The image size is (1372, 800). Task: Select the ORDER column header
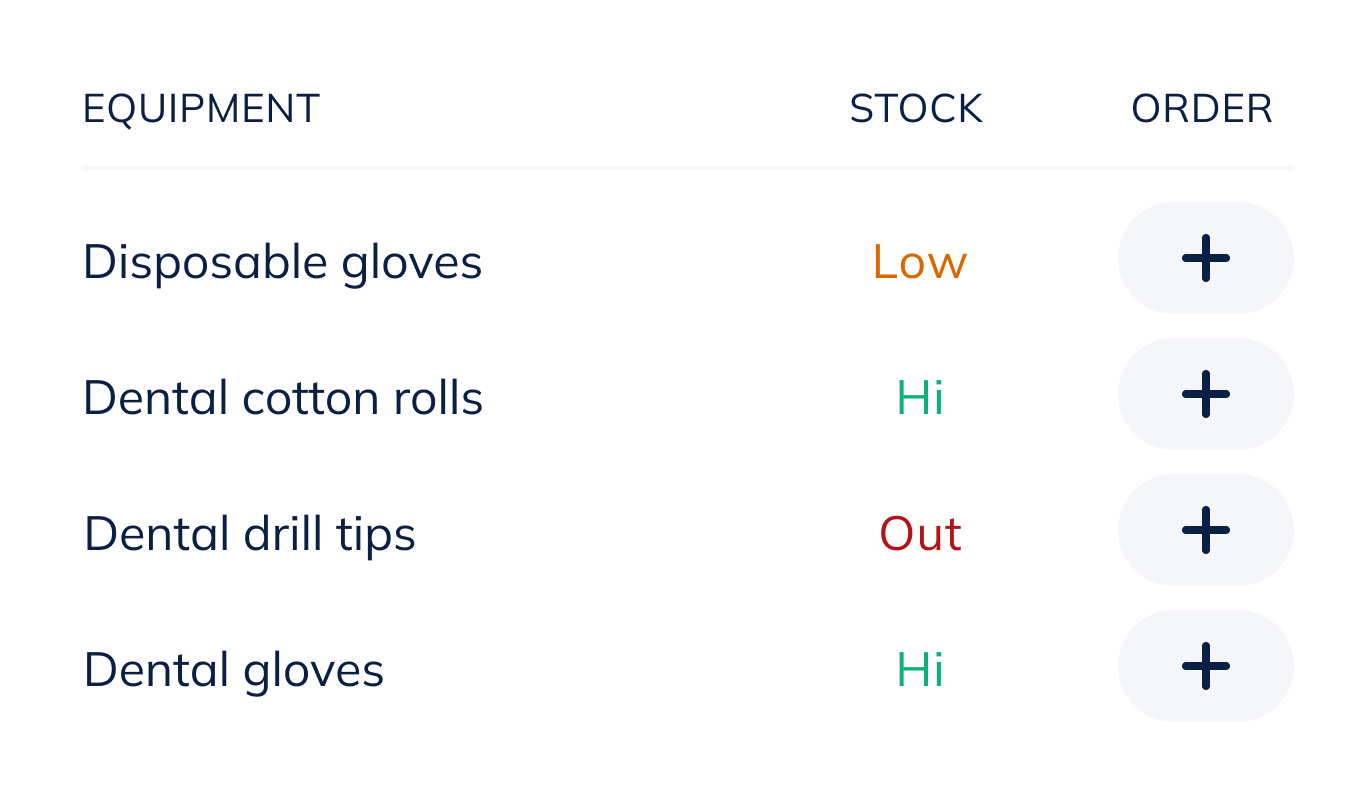coord(1201,109)
